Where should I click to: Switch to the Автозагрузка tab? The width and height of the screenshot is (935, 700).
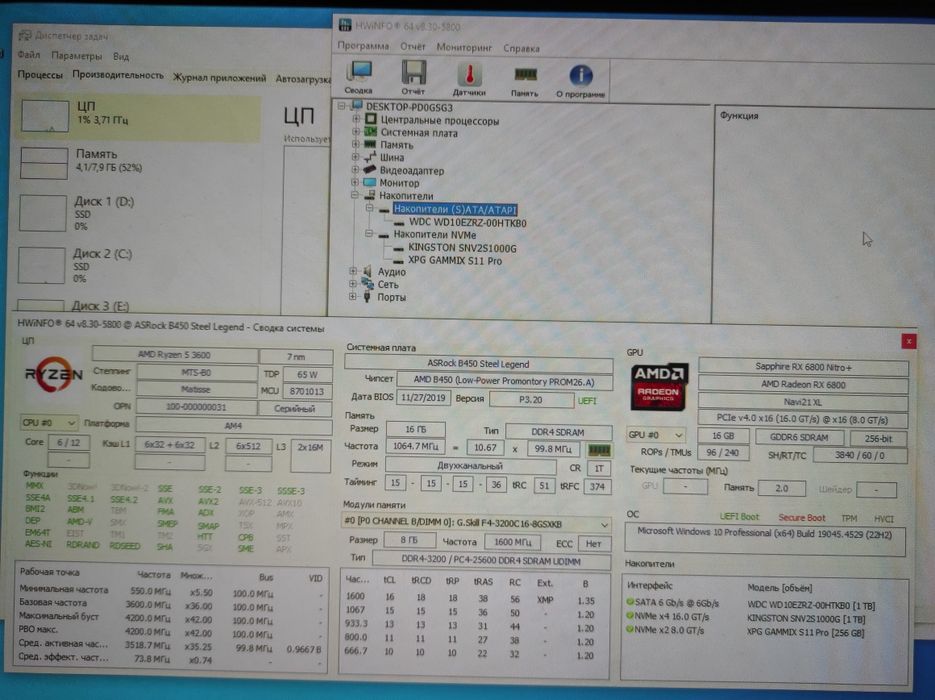click(303, 79)
